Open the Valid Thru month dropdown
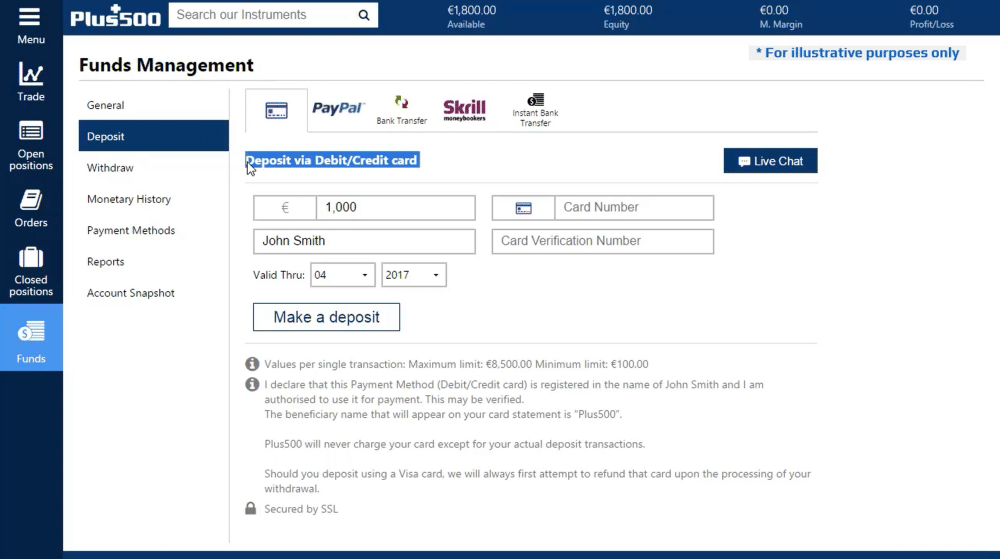The image size is (1000, 559). (x=342, y=275)
